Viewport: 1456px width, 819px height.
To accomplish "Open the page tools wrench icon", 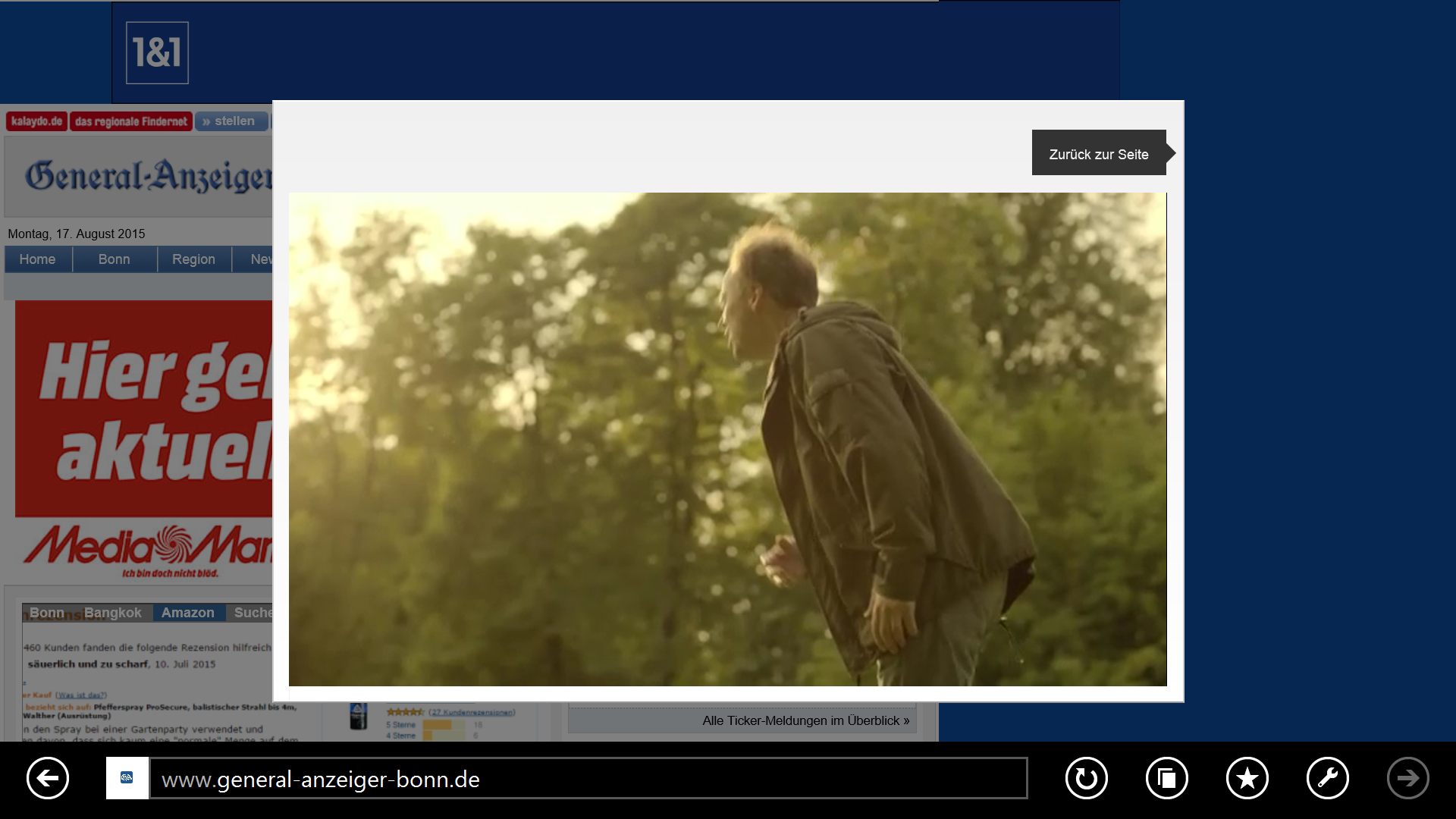I will point(1327,778).
